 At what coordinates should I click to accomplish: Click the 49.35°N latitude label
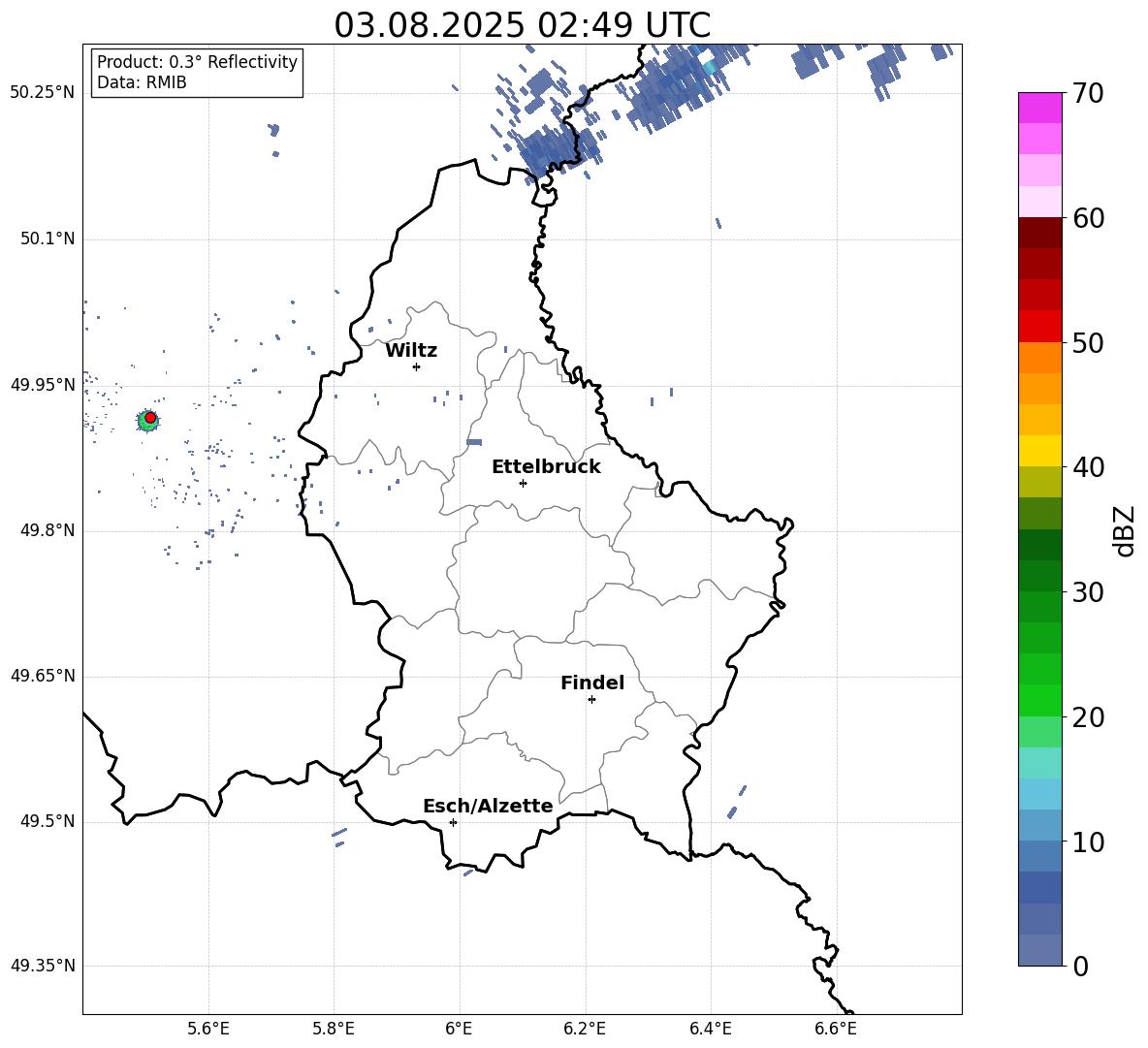[x=43, y=966]
